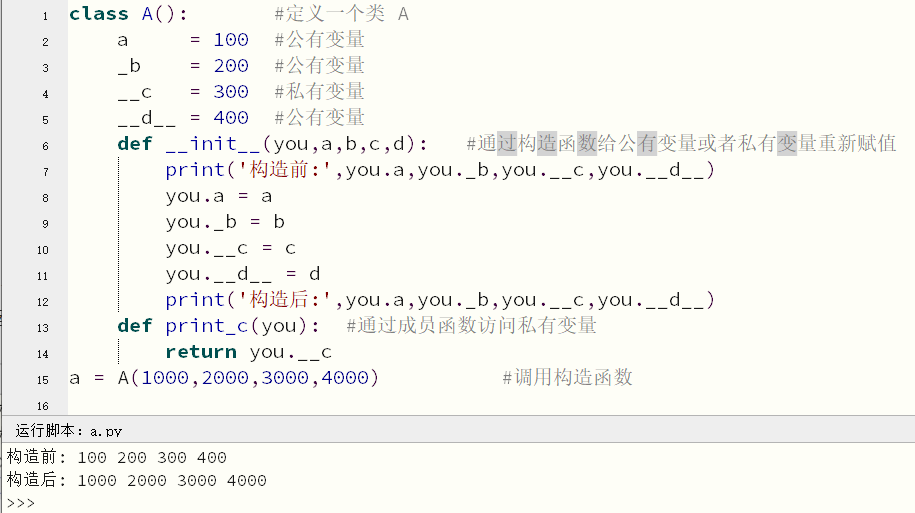
Task: Click the print_c function name
Action: pyautogui.click(x=207, y=326)
